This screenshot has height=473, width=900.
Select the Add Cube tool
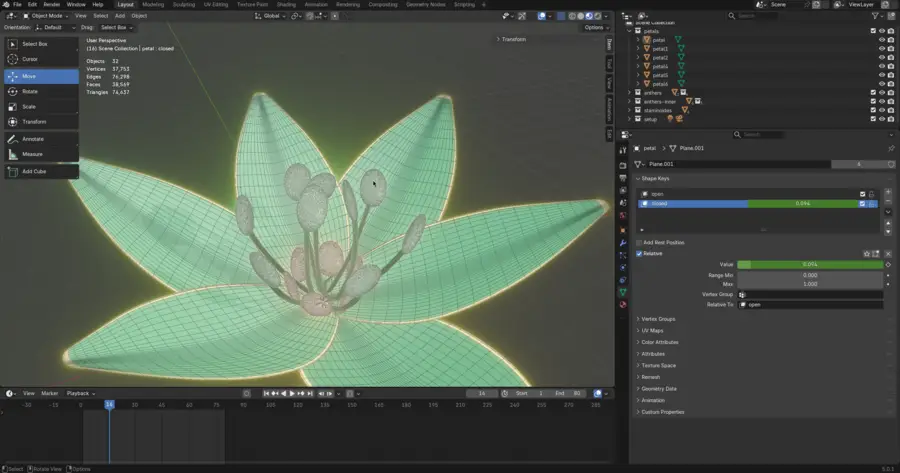(x=41, y=171)
